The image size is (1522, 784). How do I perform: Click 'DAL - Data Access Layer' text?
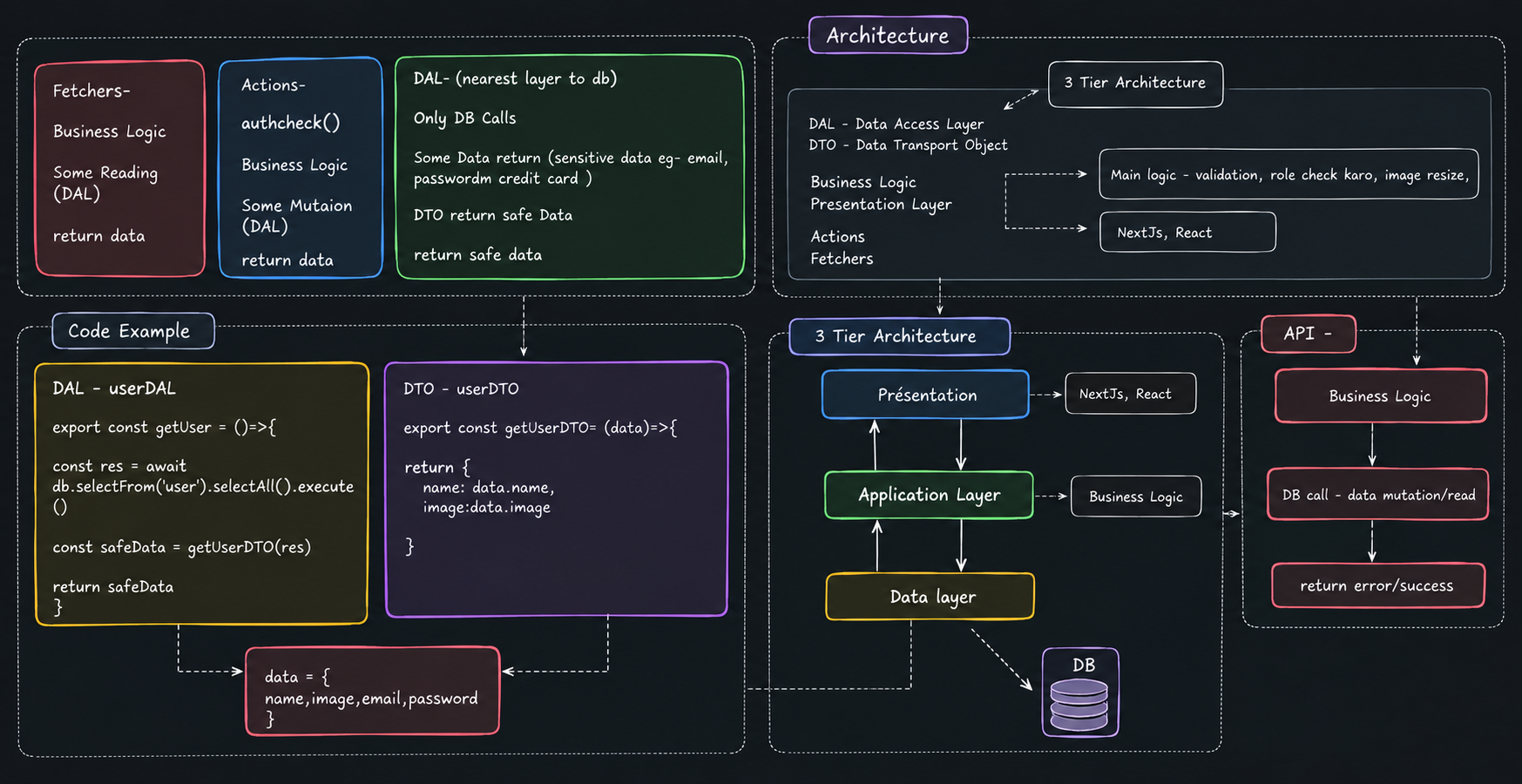(x=896, y=125)
